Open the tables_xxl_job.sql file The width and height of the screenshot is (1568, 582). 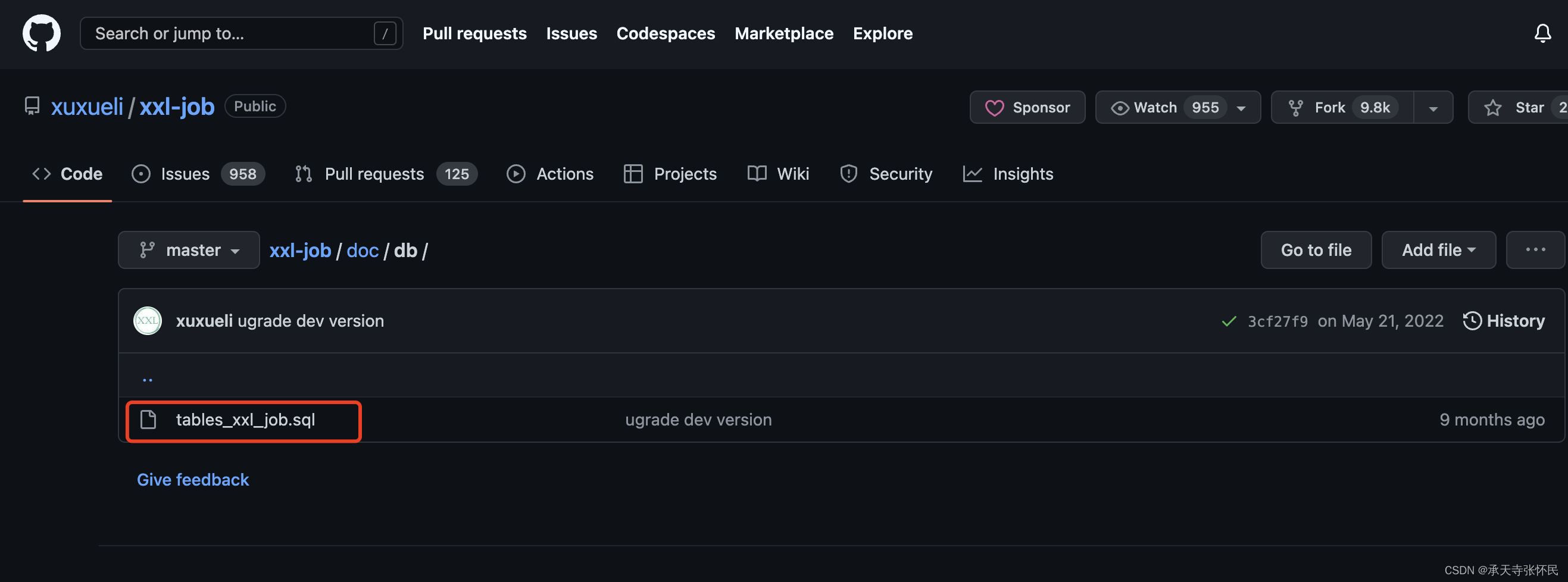245,420
